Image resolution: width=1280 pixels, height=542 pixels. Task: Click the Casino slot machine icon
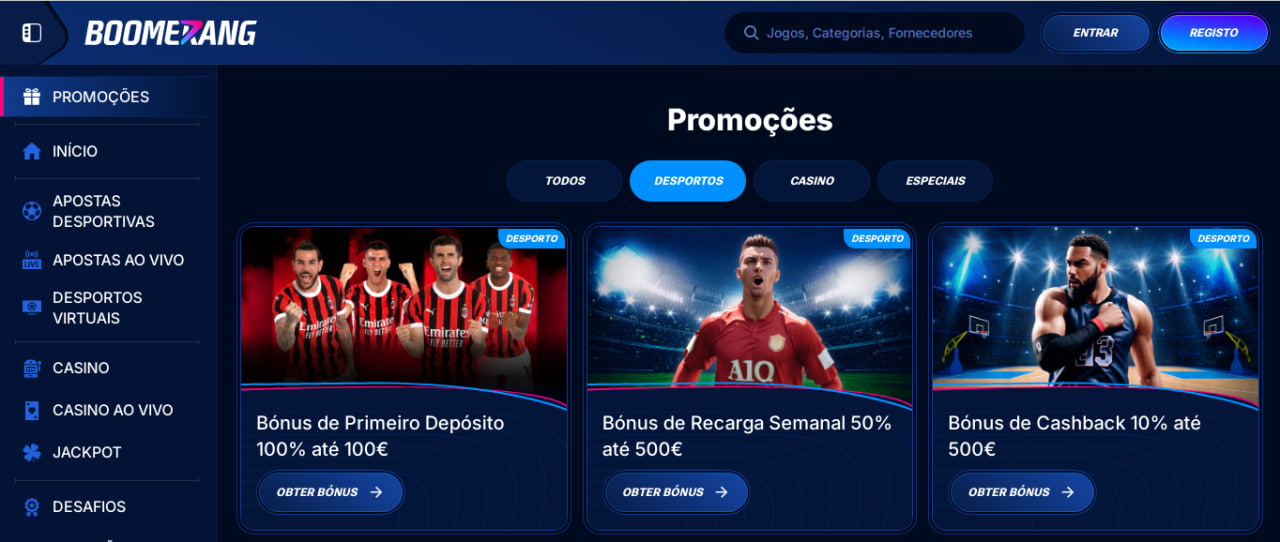pos(32,368)
